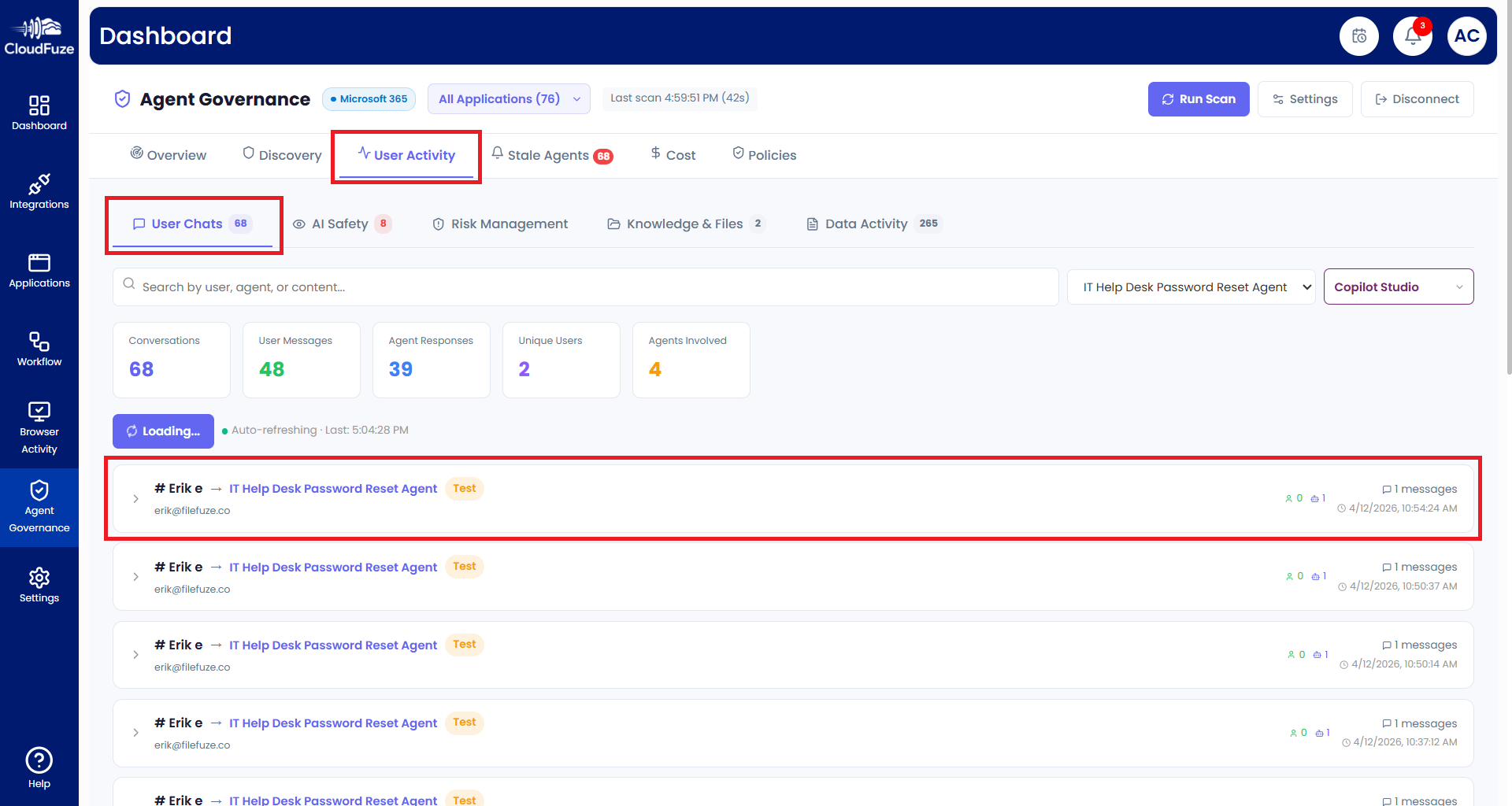Open Browser Activity in the sidebar

pos(39,428)
